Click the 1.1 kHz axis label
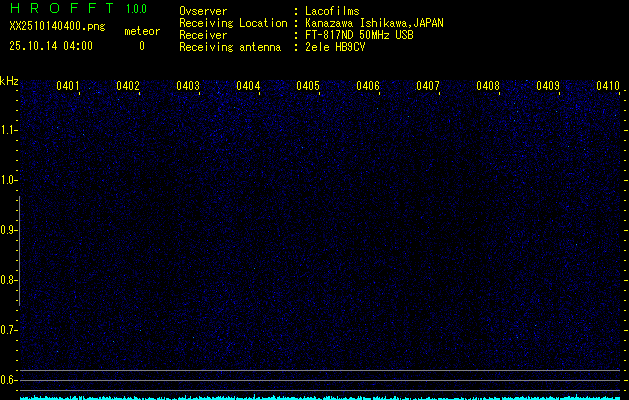 [x=9, y=130]
